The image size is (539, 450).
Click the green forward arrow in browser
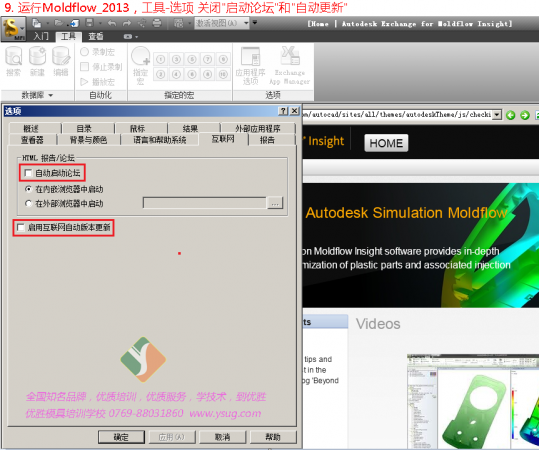[x=525, y=115]
